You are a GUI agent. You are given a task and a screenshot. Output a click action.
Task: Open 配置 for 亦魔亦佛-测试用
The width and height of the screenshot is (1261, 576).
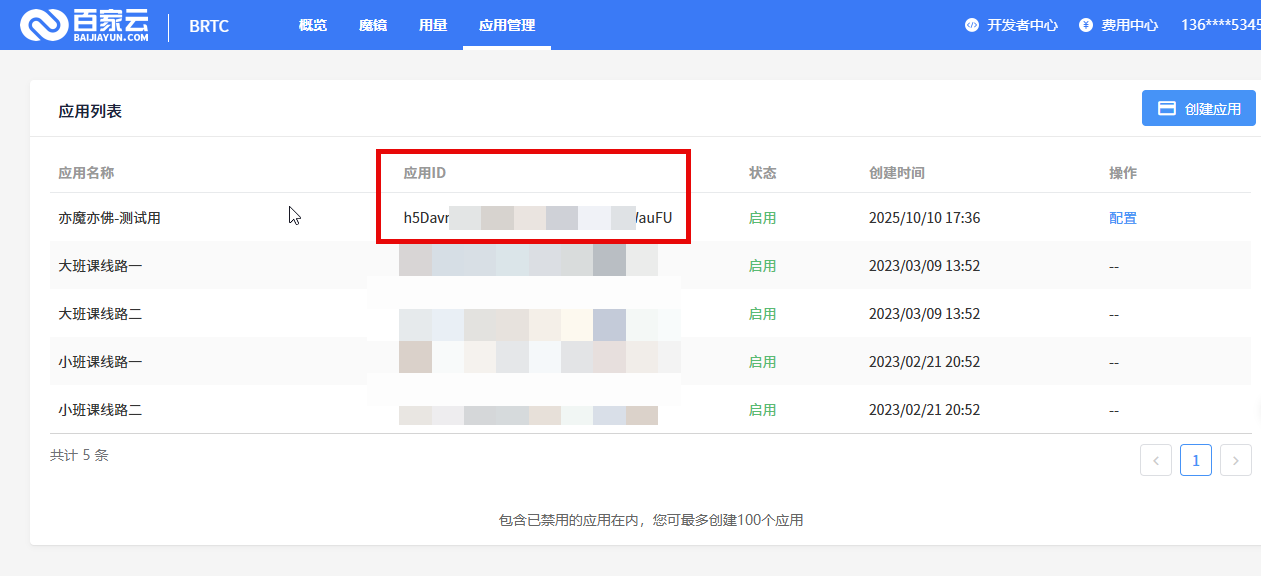click(1123, 218)
